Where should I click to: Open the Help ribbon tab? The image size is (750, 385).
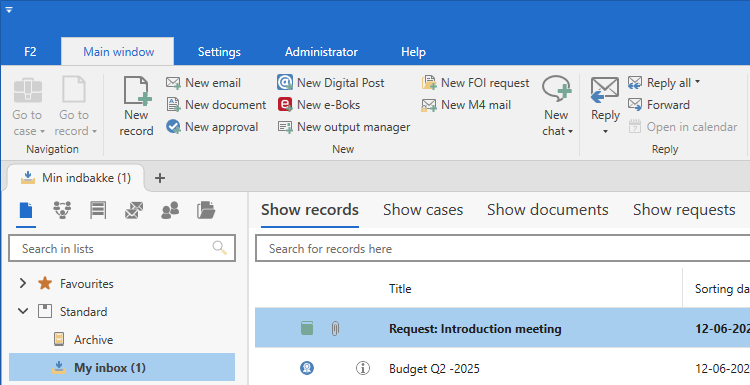(x=413, y=52)
